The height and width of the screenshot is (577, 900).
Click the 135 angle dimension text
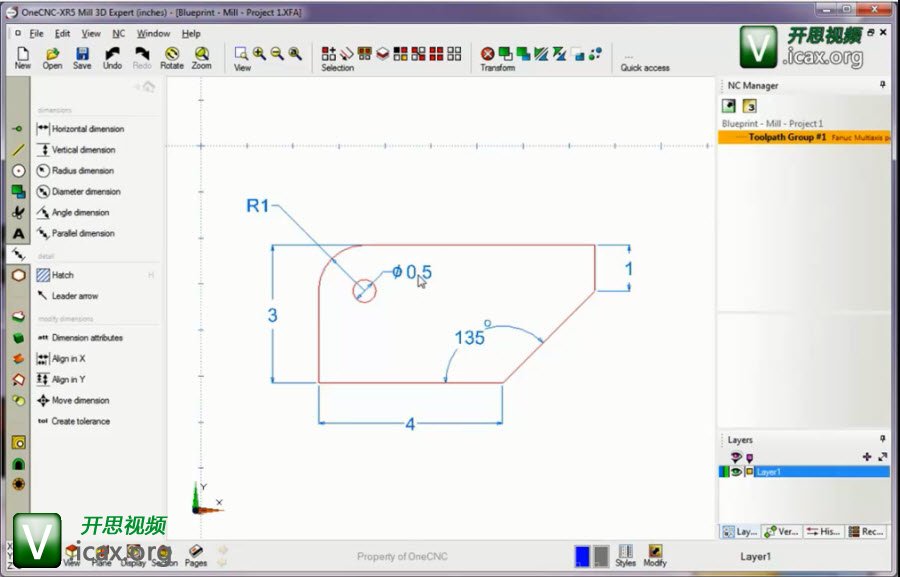point(470,338)
